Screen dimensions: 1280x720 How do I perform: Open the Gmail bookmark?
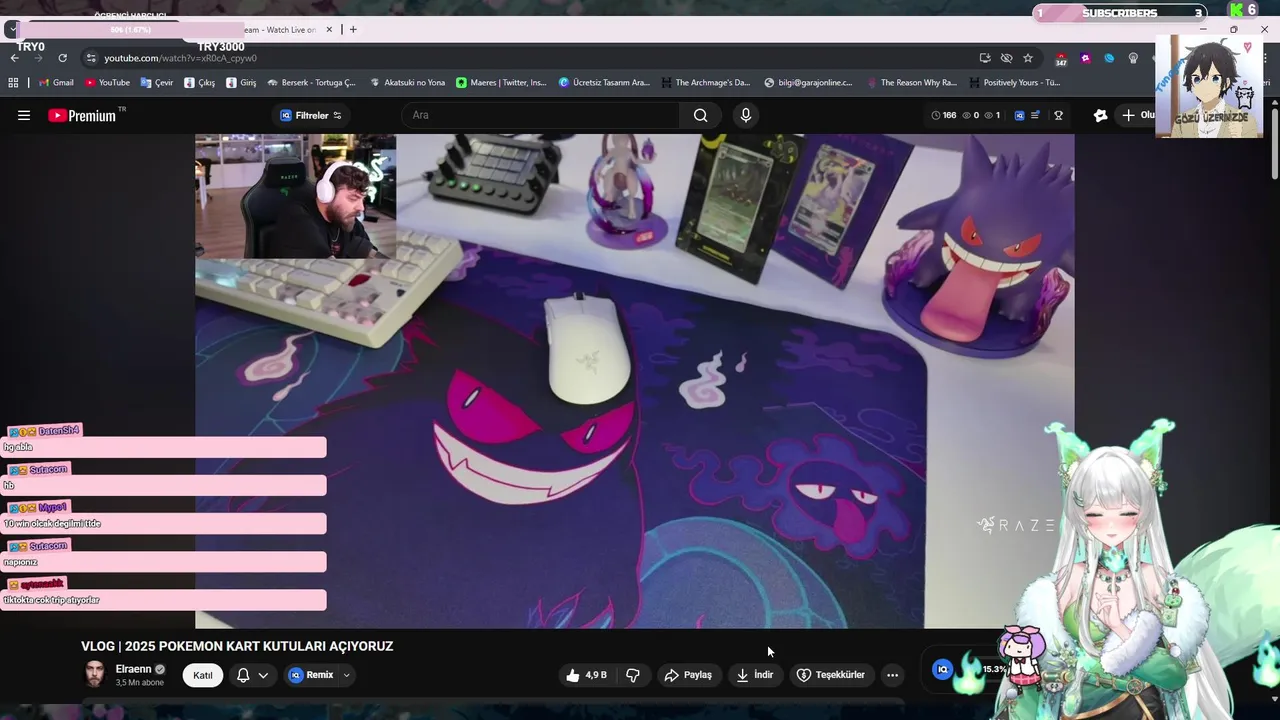click(x=56, y=83)
